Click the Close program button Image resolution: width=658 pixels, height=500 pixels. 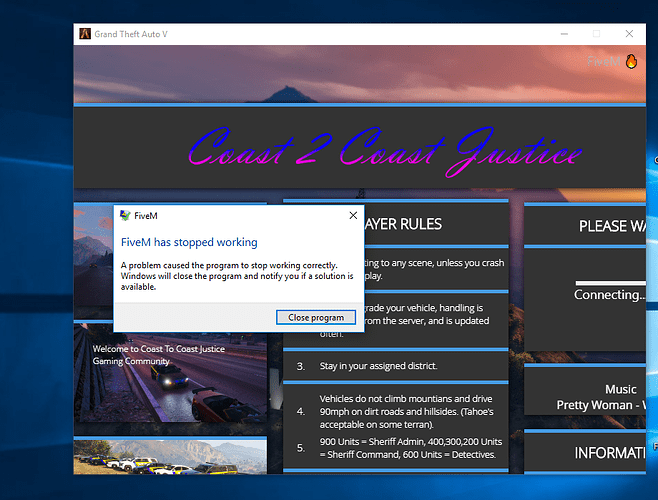316,317
